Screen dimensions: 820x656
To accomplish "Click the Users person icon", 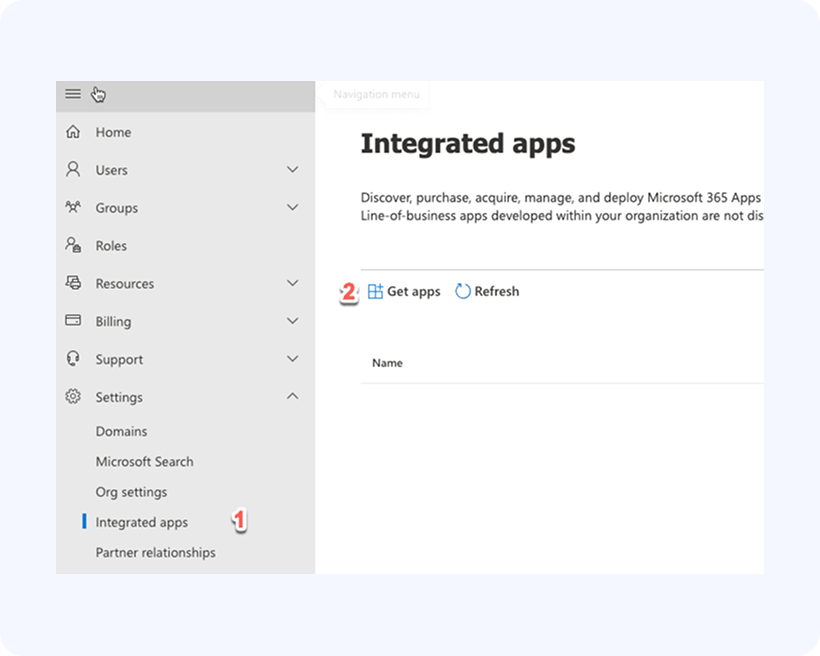I will click(73, 170).
